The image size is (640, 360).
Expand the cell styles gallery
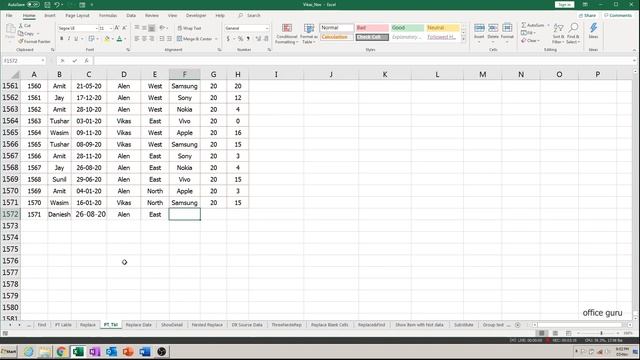point(463,40)
